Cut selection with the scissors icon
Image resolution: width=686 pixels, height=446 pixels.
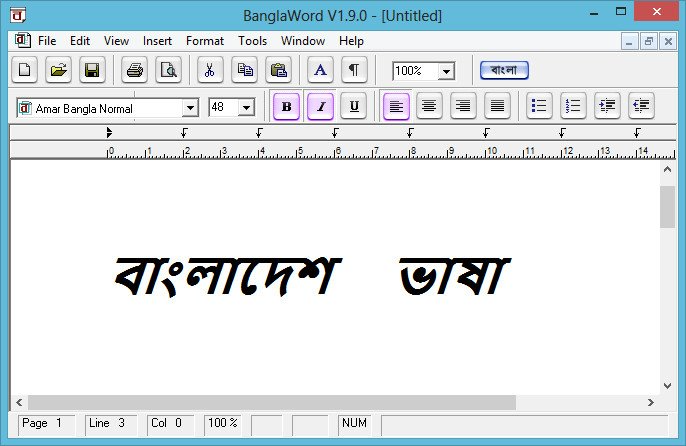tap(210, 70)
